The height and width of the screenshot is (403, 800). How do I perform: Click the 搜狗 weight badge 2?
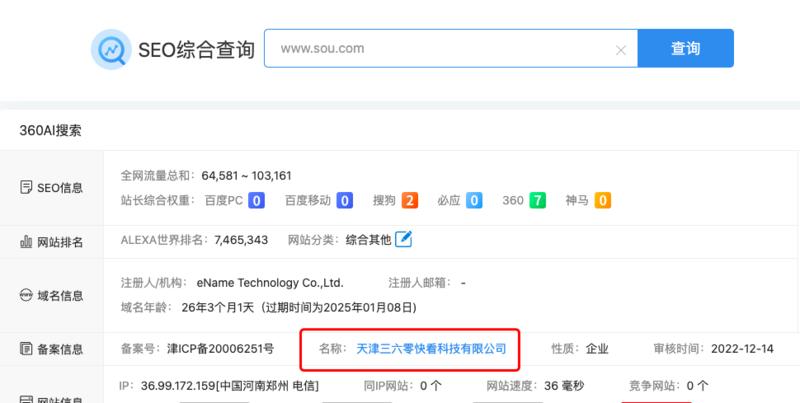click(410, 200)
